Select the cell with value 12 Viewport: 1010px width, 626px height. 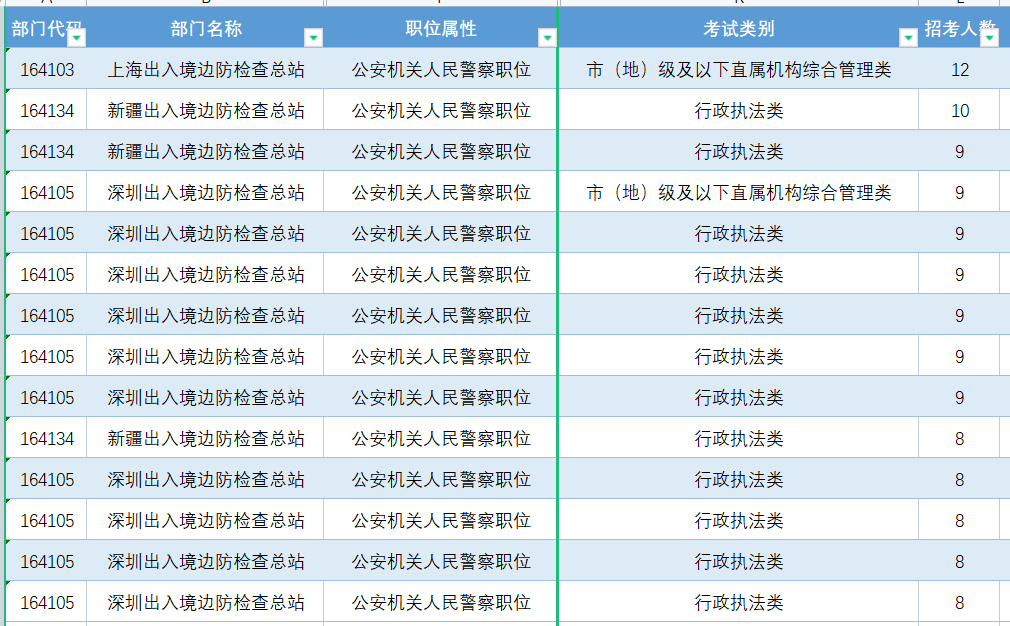point(959,70)
